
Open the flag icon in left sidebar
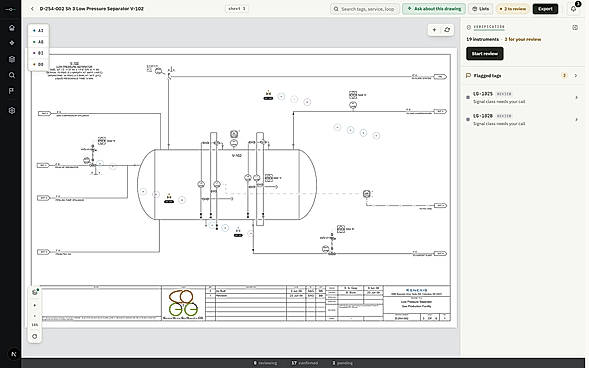[x=12, y=91]
